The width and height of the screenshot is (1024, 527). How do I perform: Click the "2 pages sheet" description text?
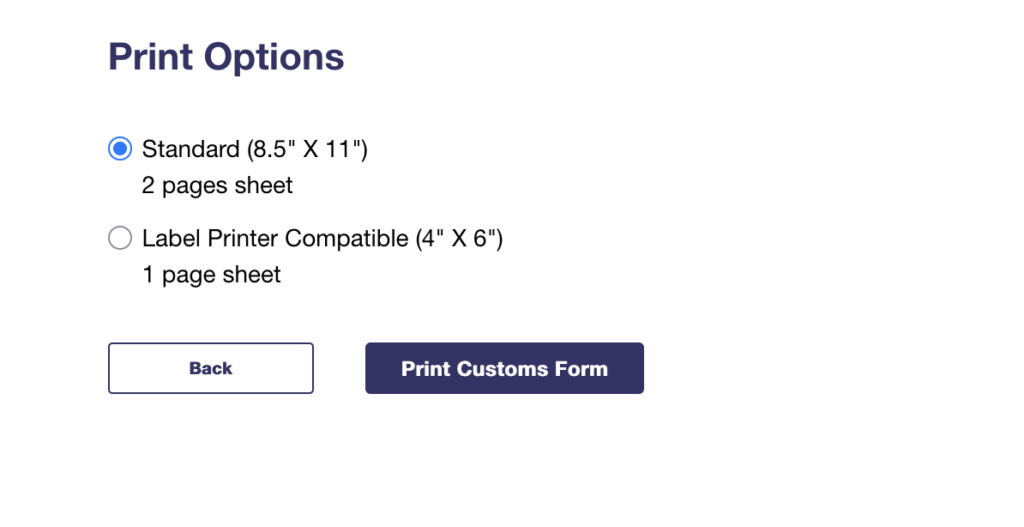pyautogui.click(x=217, y=185)
